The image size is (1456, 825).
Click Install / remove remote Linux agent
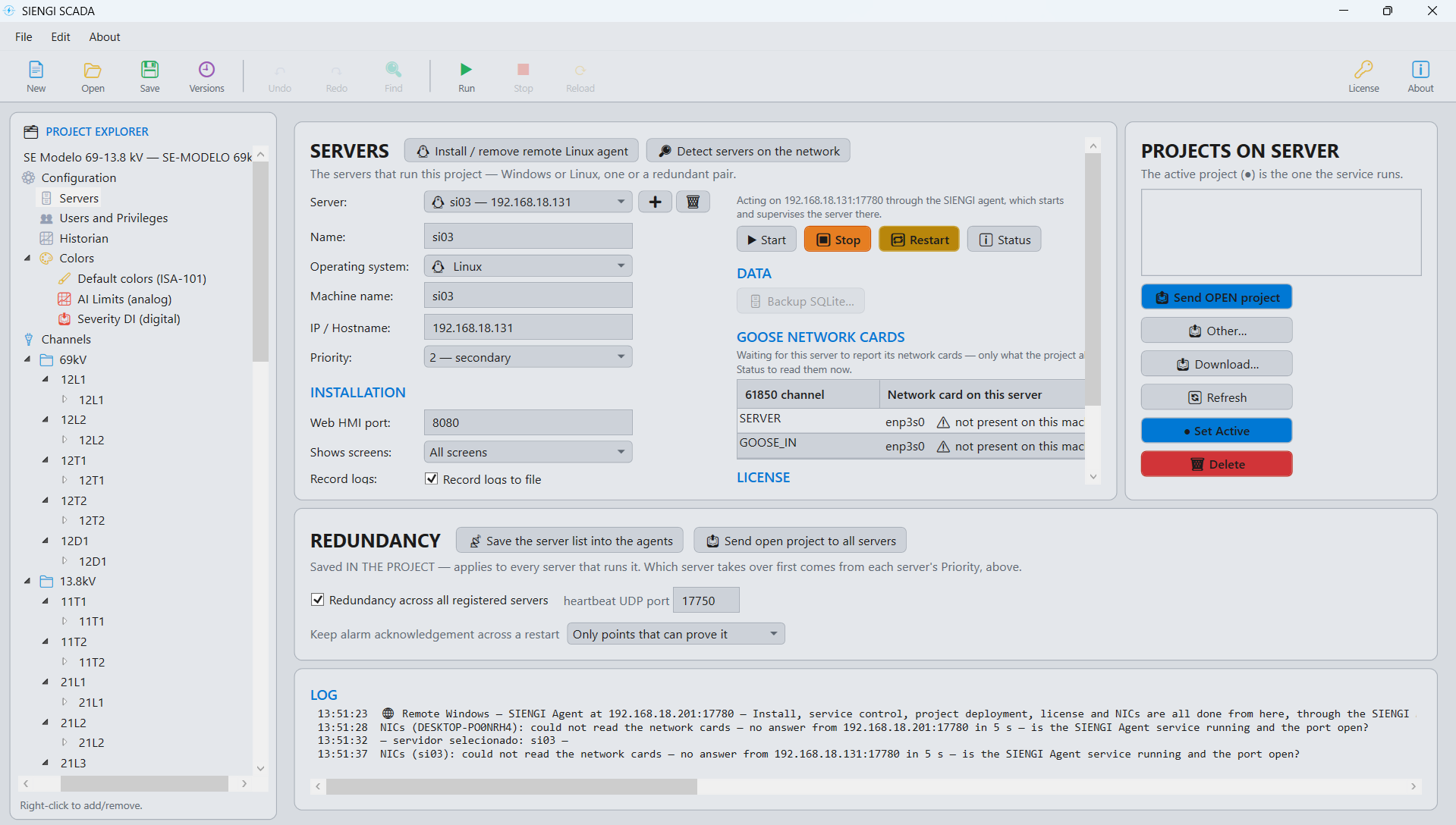521,151
